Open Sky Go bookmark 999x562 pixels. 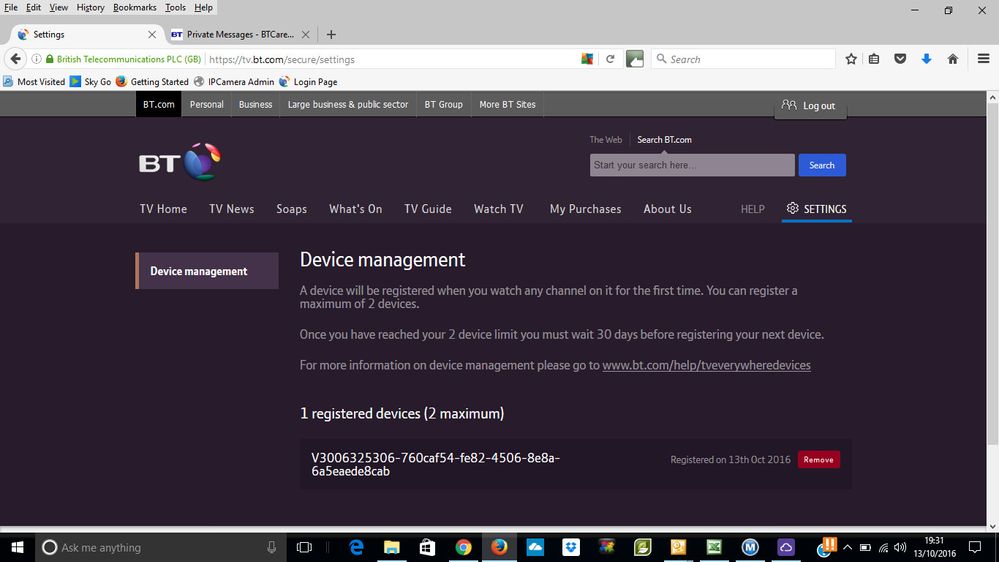coord(90,82)
